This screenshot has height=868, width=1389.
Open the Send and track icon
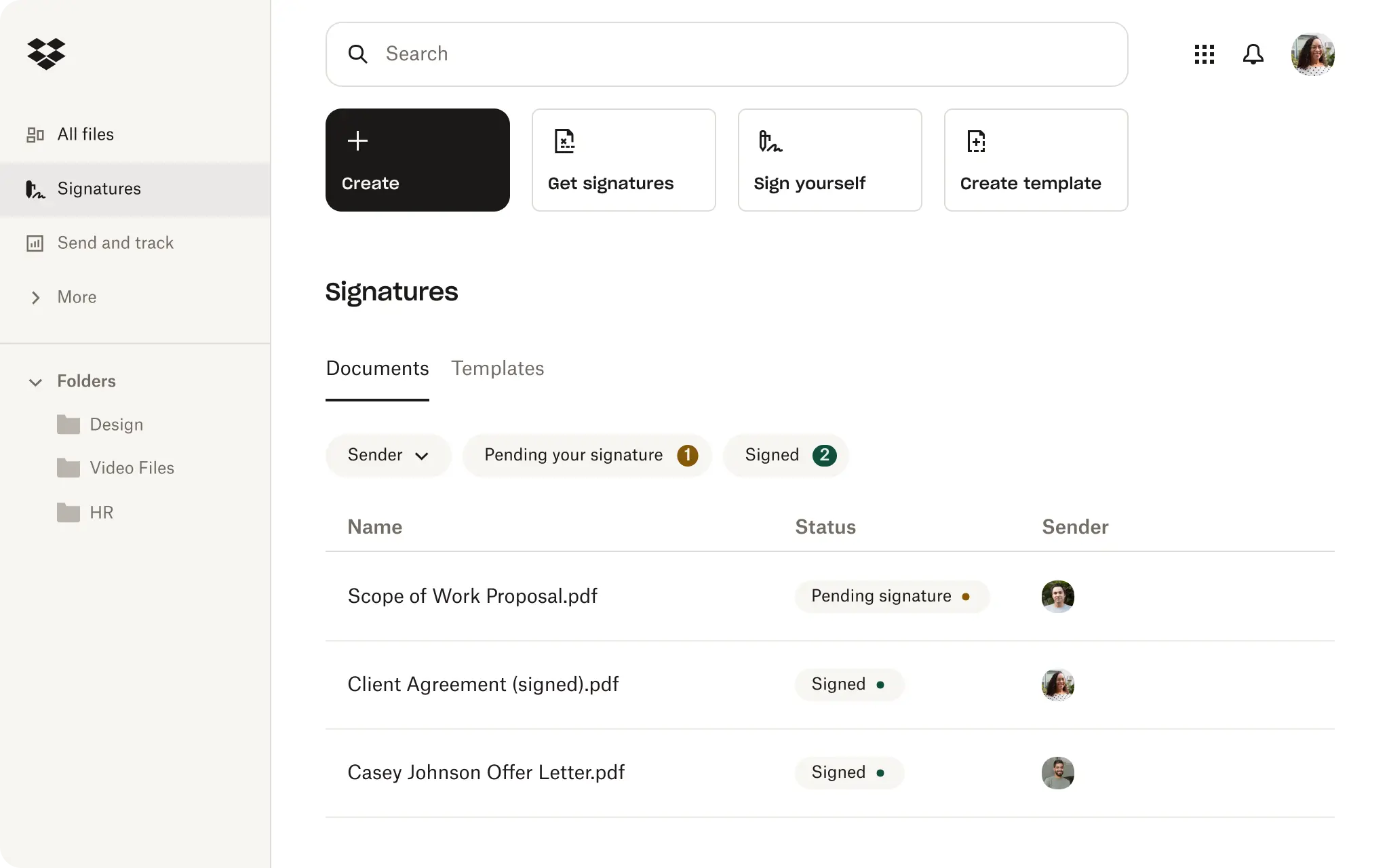click(35, 242)
